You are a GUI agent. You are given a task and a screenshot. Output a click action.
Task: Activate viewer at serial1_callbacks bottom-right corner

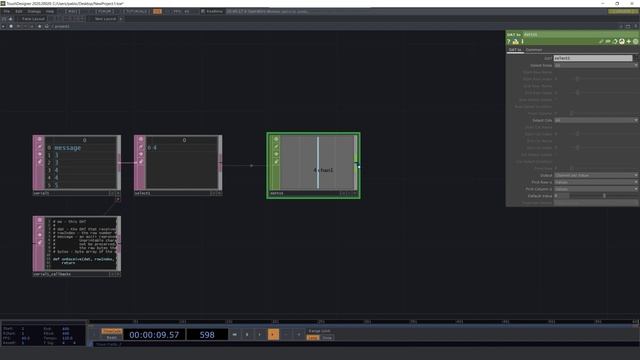[118, 274]
